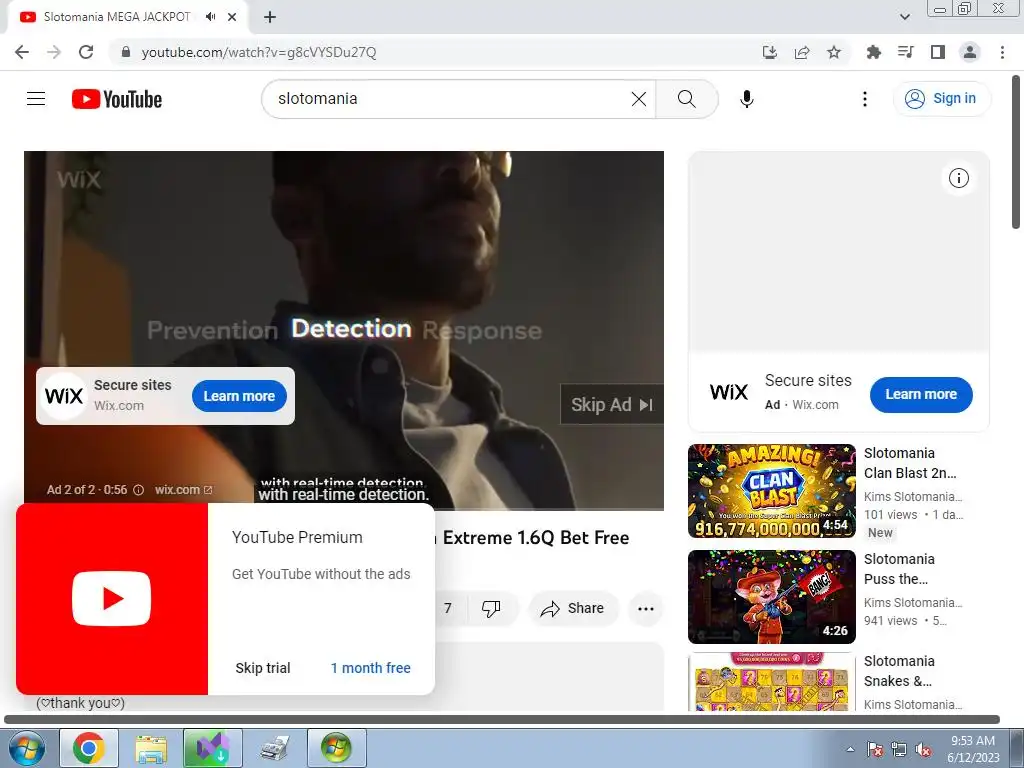1024x768 pixels.
Task: Click Wix logo in ad overlay
Action: (x=64, y=396)
